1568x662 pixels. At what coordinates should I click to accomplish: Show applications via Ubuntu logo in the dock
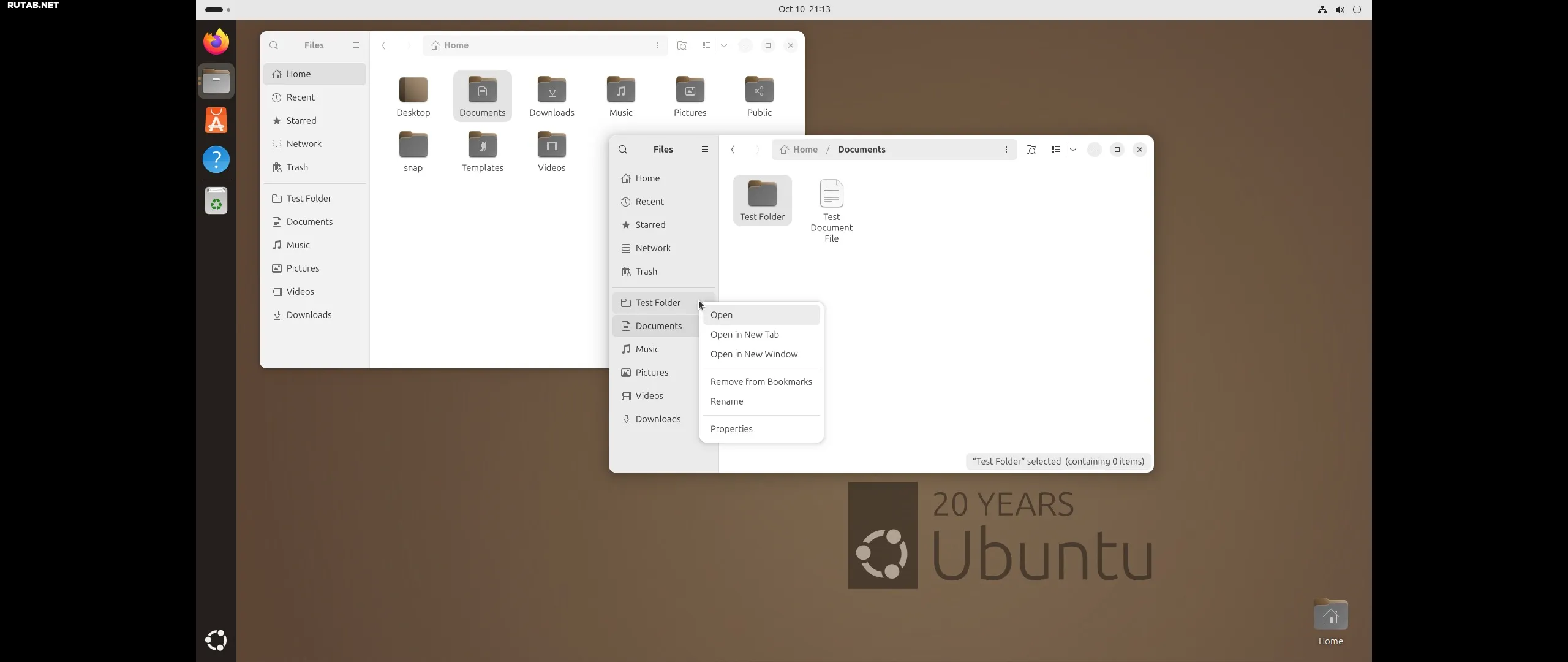[216, 641]
